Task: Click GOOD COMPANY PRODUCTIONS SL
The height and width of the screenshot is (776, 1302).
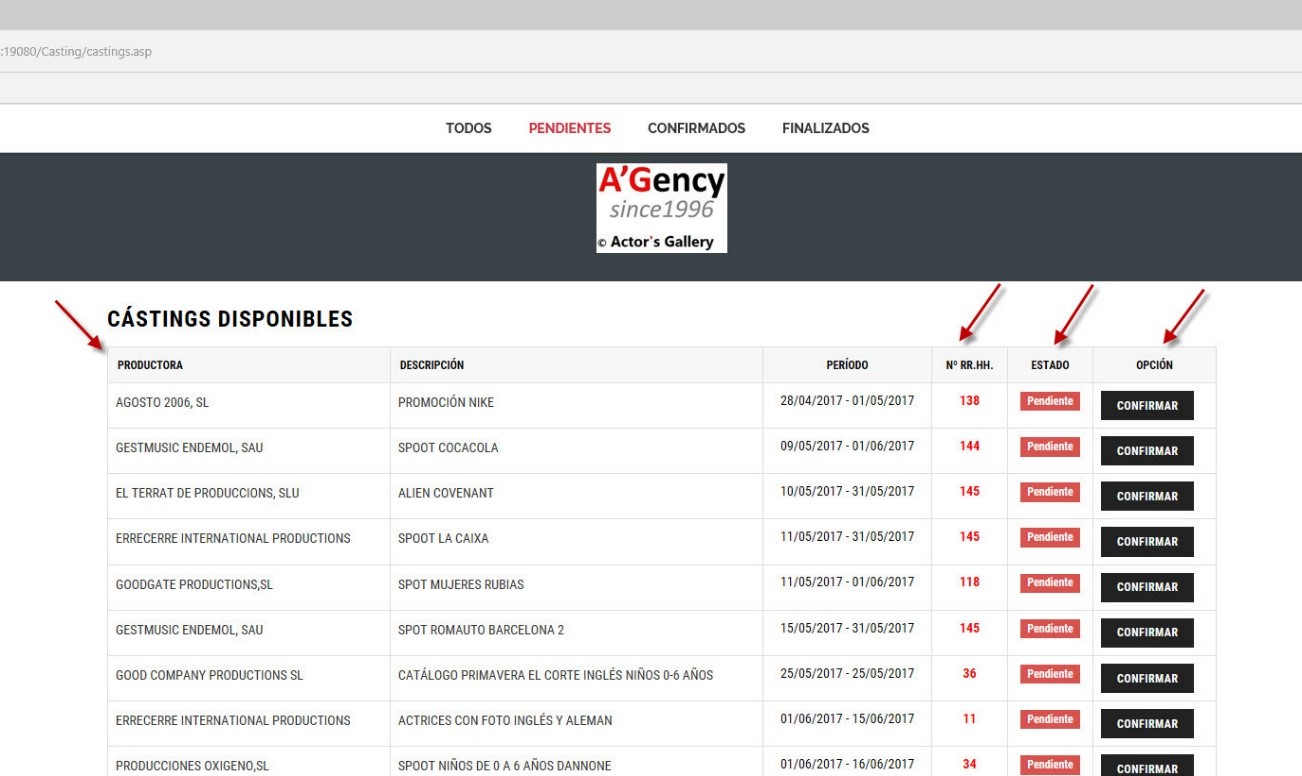Action: [209, 675]
